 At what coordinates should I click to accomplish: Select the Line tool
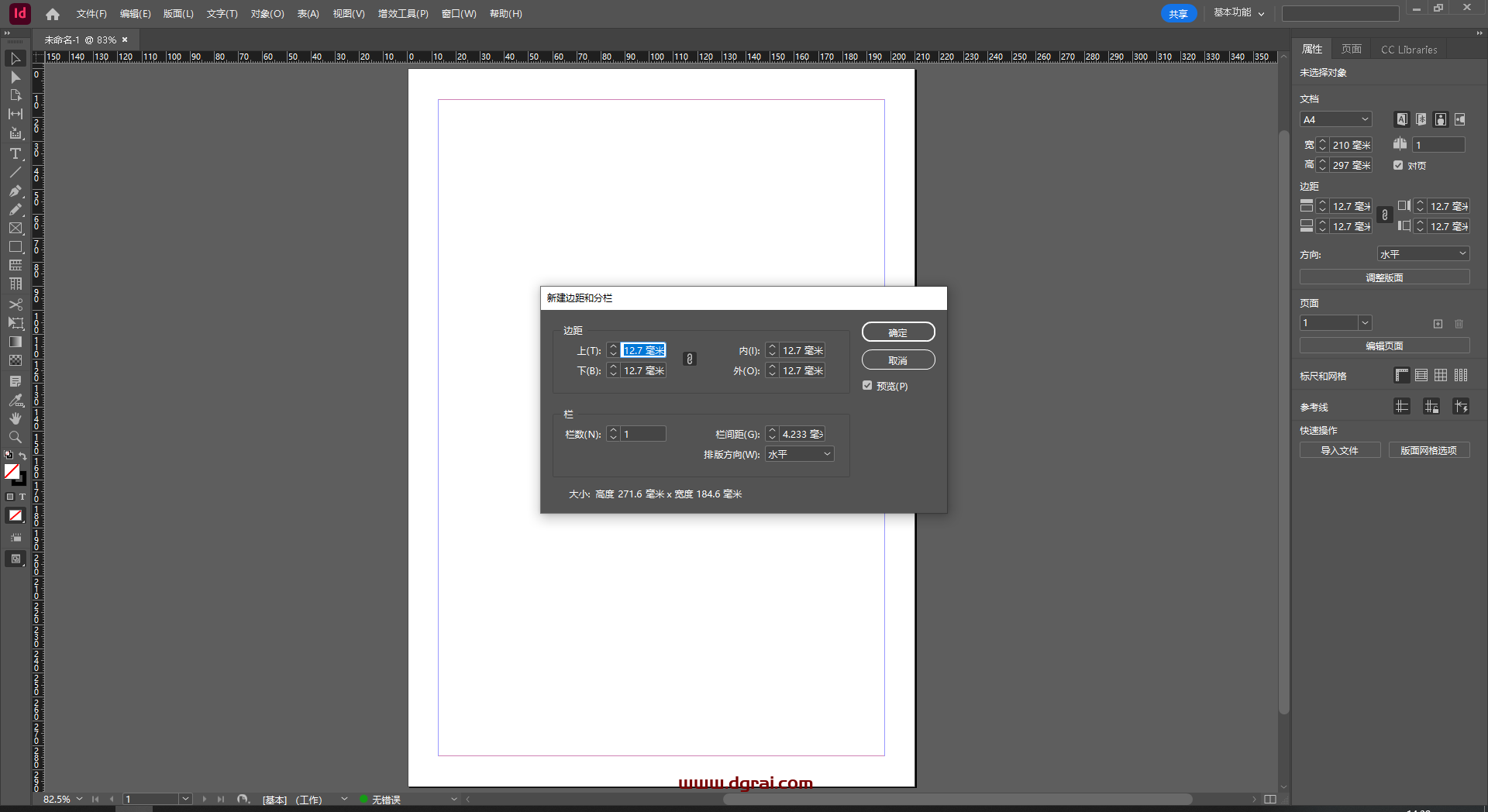(15, 172)
